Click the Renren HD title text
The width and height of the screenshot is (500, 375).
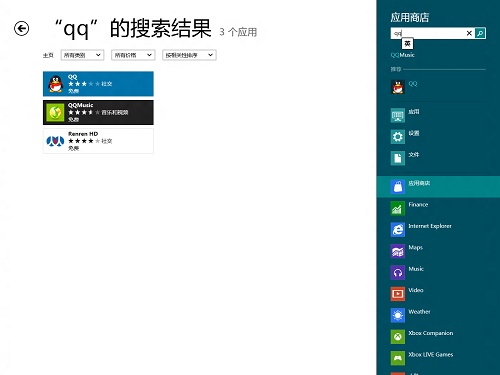pos(83,134)
